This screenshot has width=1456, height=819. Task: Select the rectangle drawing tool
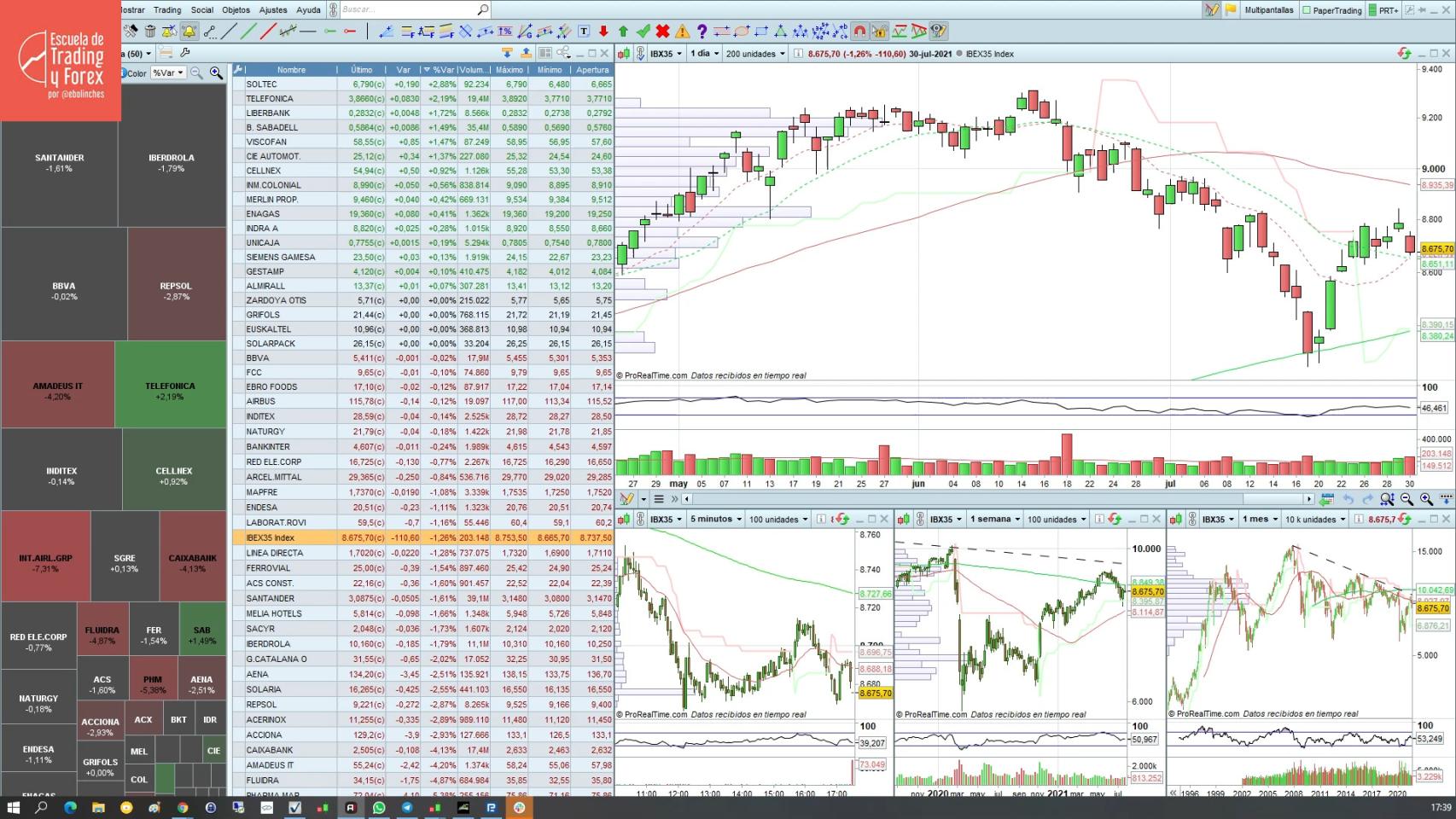760,32
